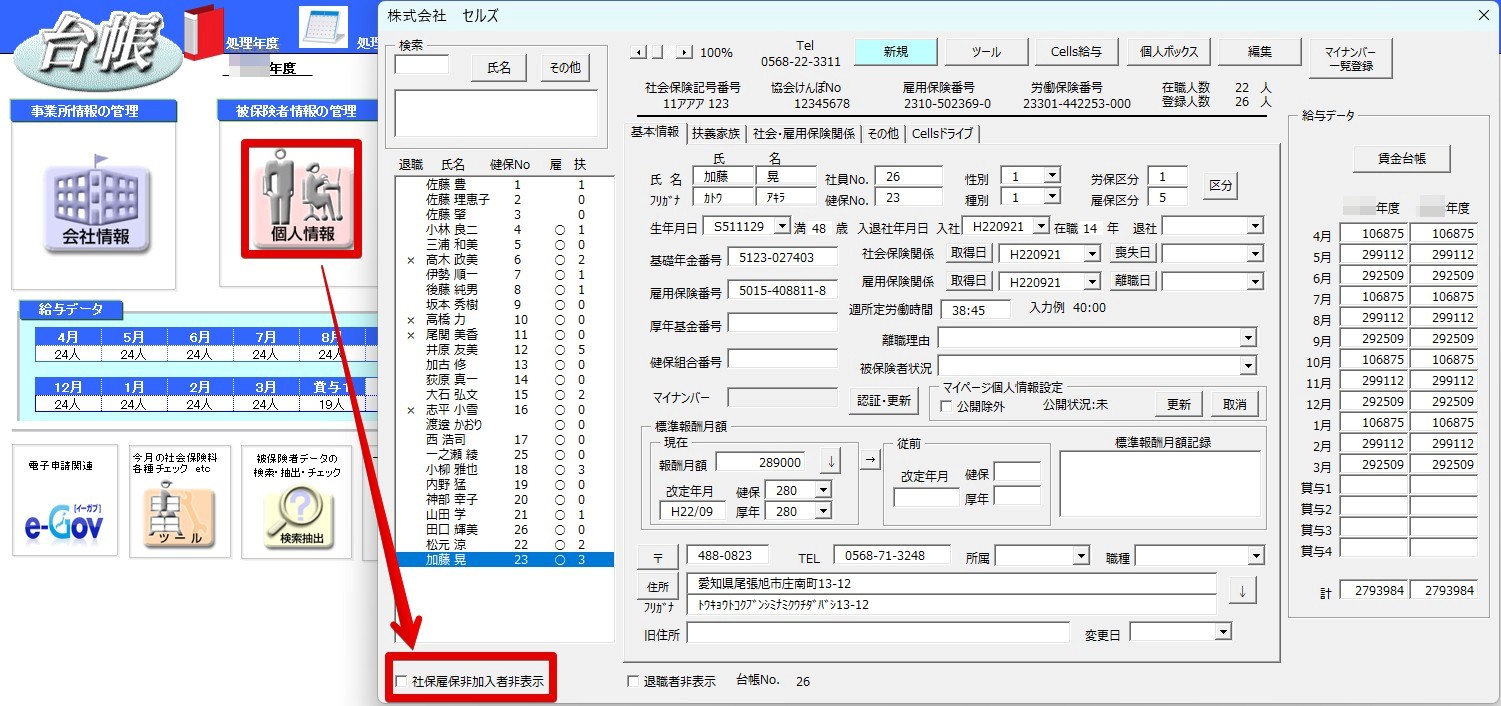Toggle the 退職者非表示 checkbox
The image size is (1501, 706).
(632, 682)
